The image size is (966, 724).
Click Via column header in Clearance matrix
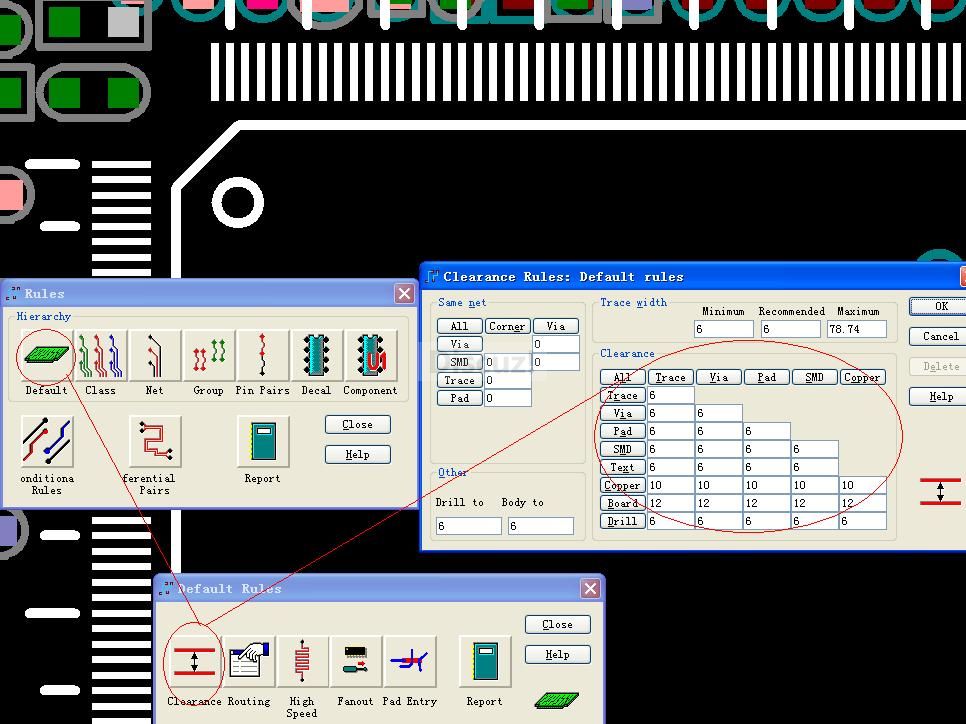(x=719, y=377)
